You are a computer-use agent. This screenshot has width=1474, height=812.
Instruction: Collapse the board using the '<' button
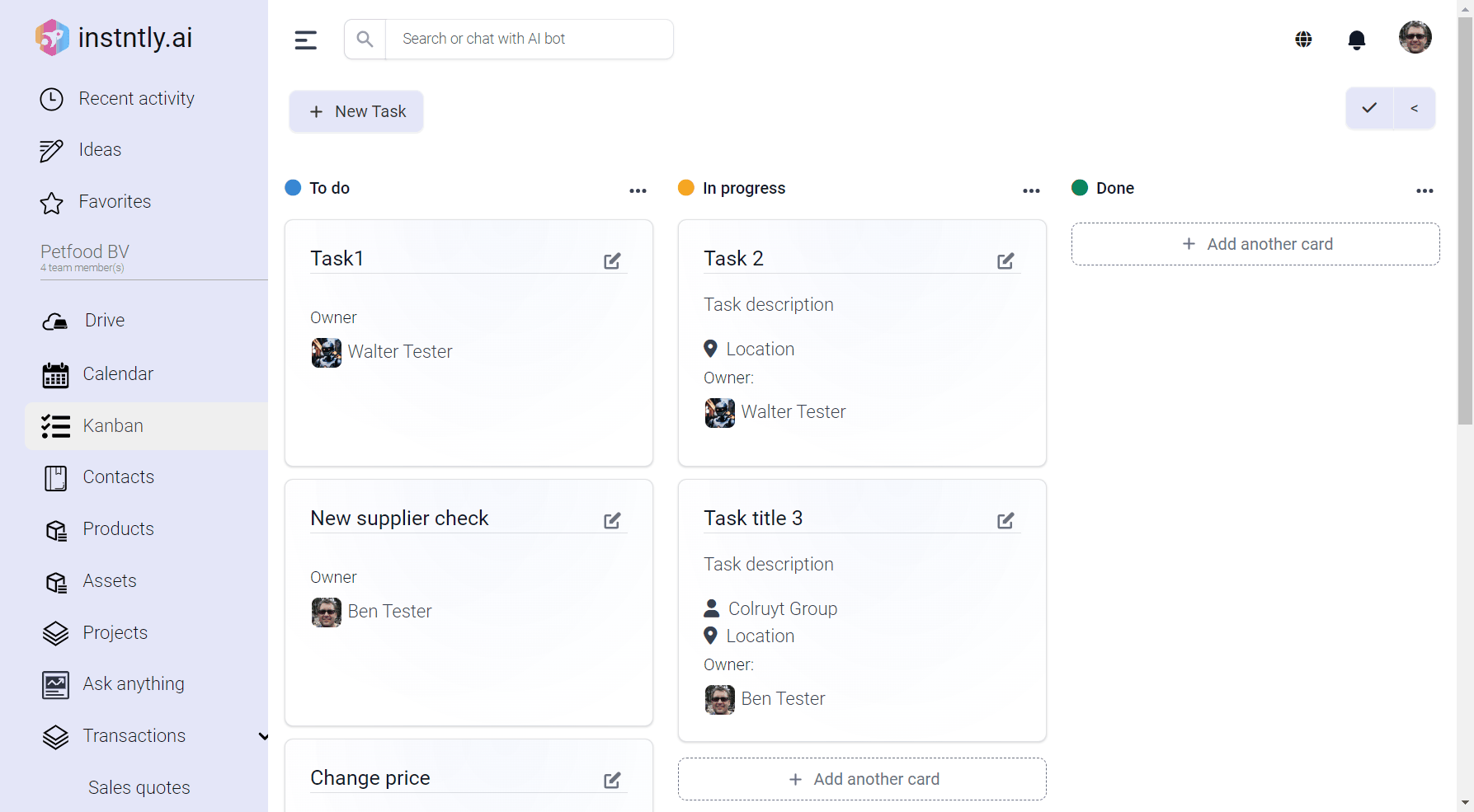click(1413, 108)
